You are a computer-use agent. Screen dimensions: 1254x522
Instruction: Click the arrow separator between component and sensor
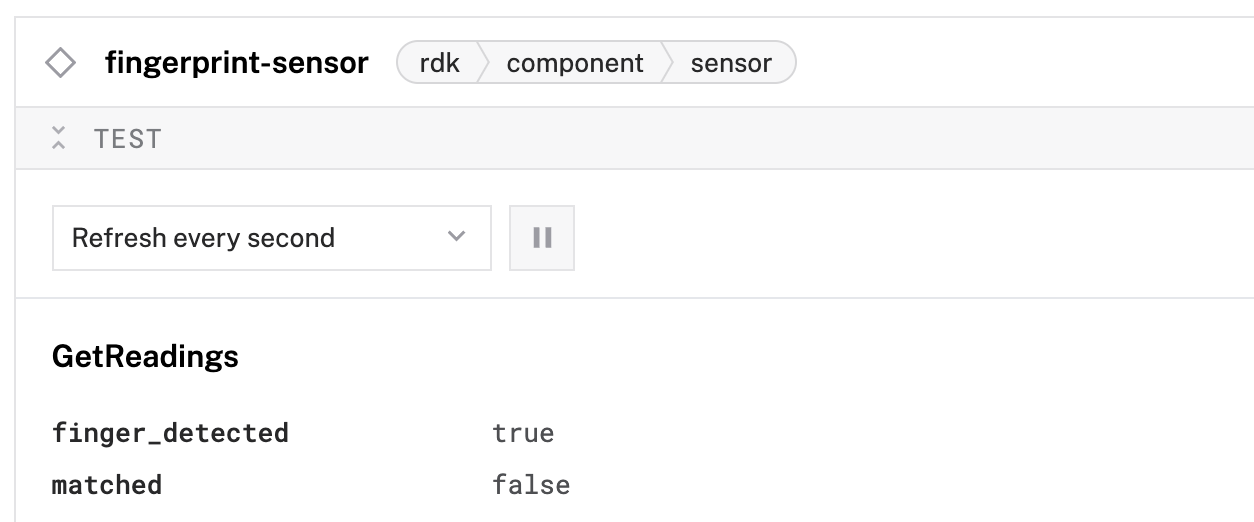tap(667, 63)
